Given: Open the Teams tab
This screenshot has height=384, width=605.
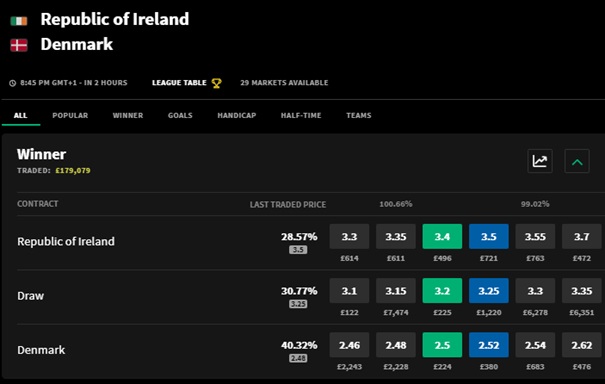Looking at the screenshot, I should [358, 115].
